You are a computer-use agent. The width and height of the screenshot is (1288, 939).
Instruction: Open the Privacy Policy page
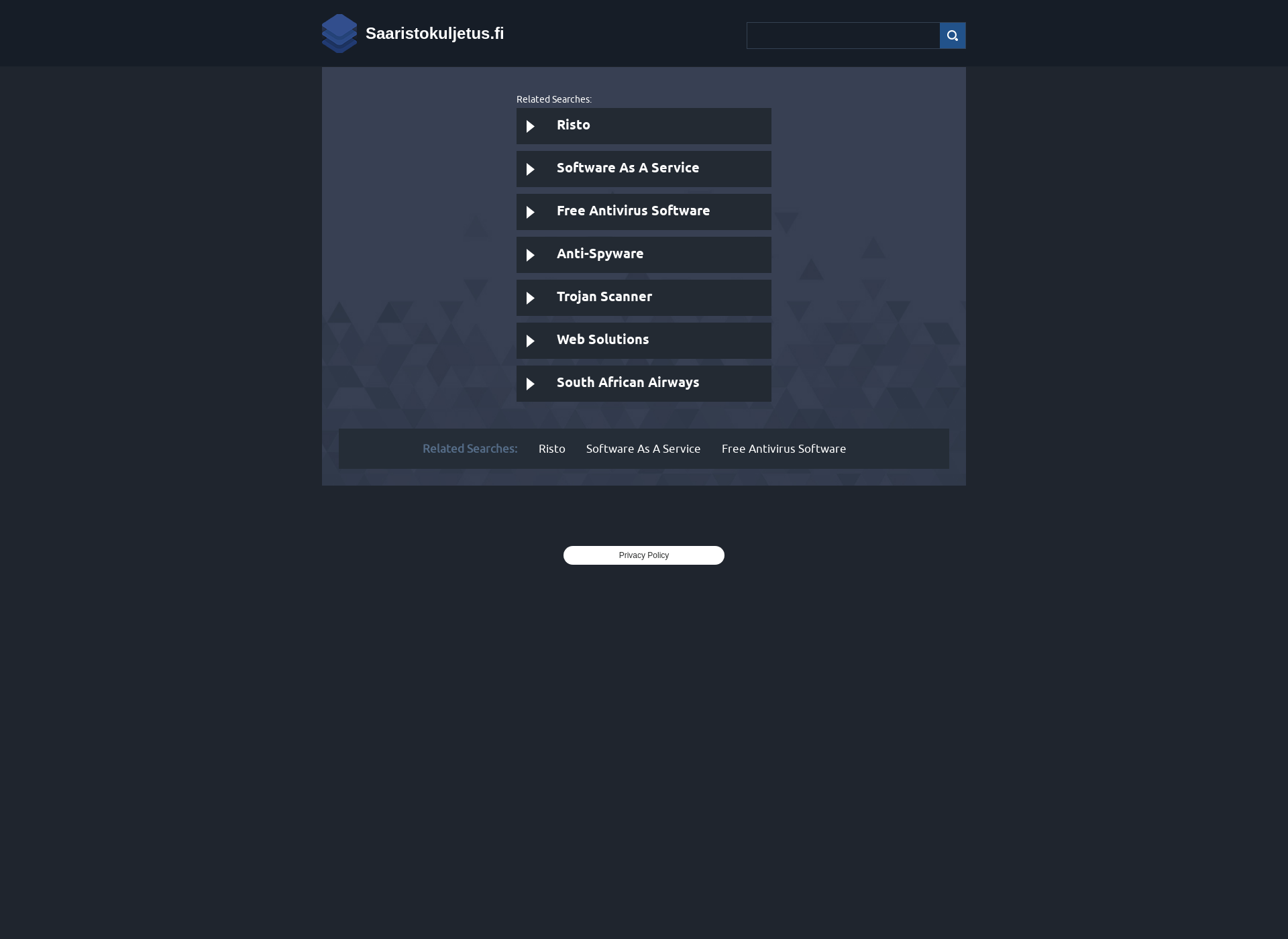click(643, 555)
